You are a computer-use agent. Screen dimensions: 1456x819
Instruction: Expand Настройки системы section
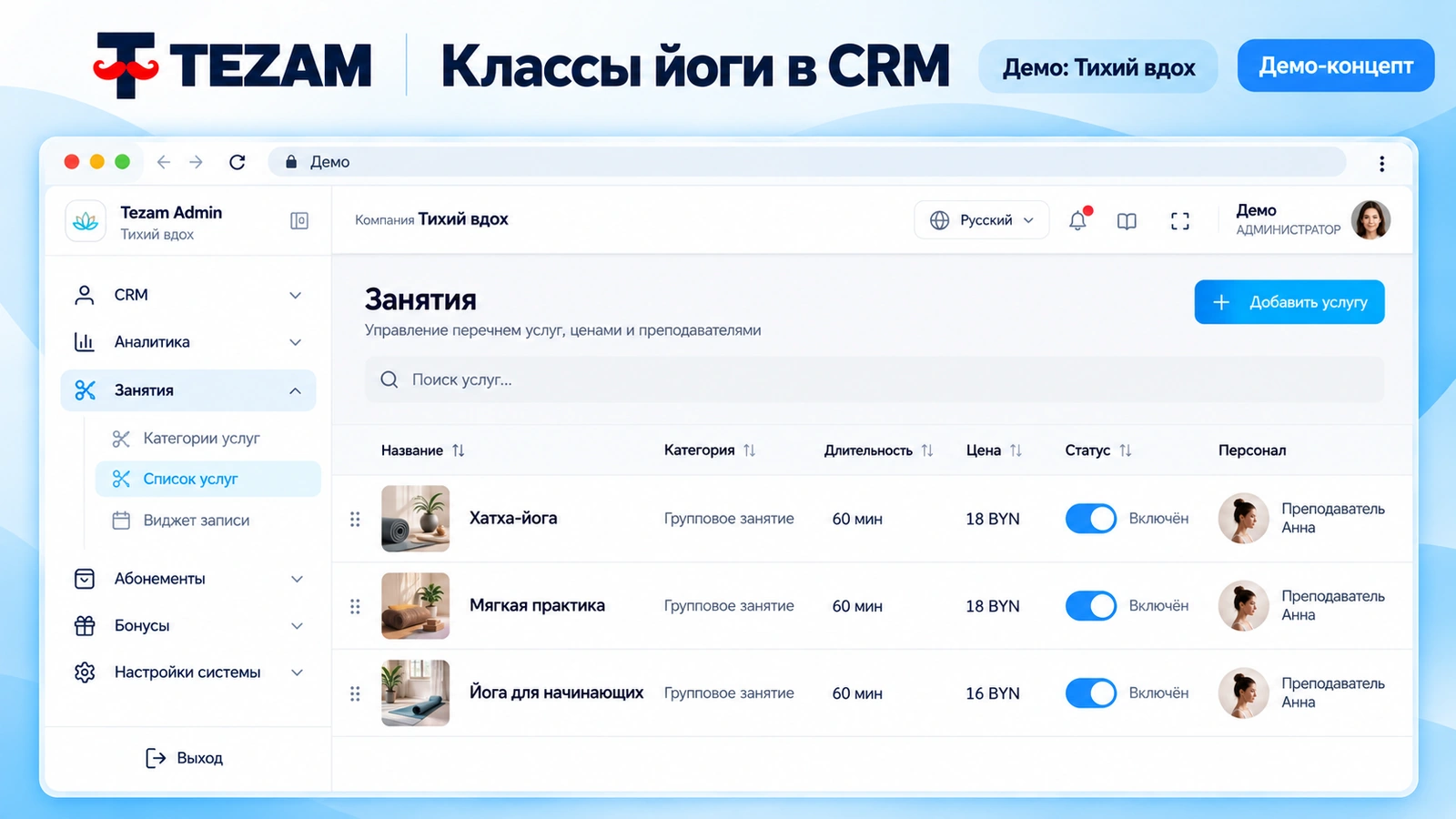(x=188, y=672)
